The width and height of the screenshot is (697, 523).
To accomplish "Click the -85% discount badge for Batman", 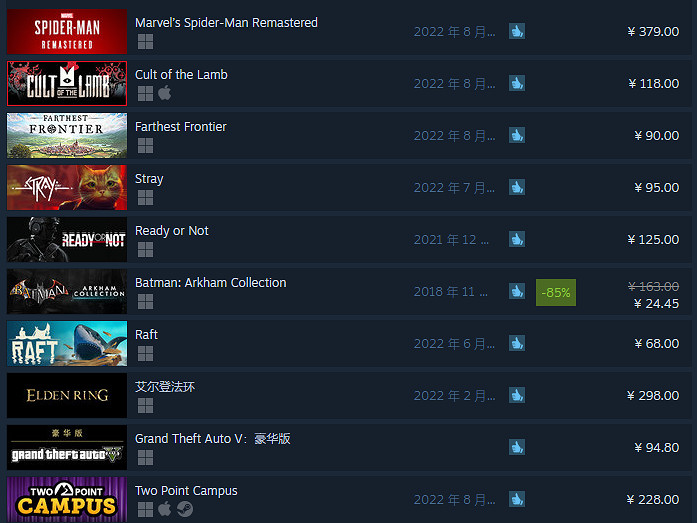I will pyautogui.click(x=556, y=292).
